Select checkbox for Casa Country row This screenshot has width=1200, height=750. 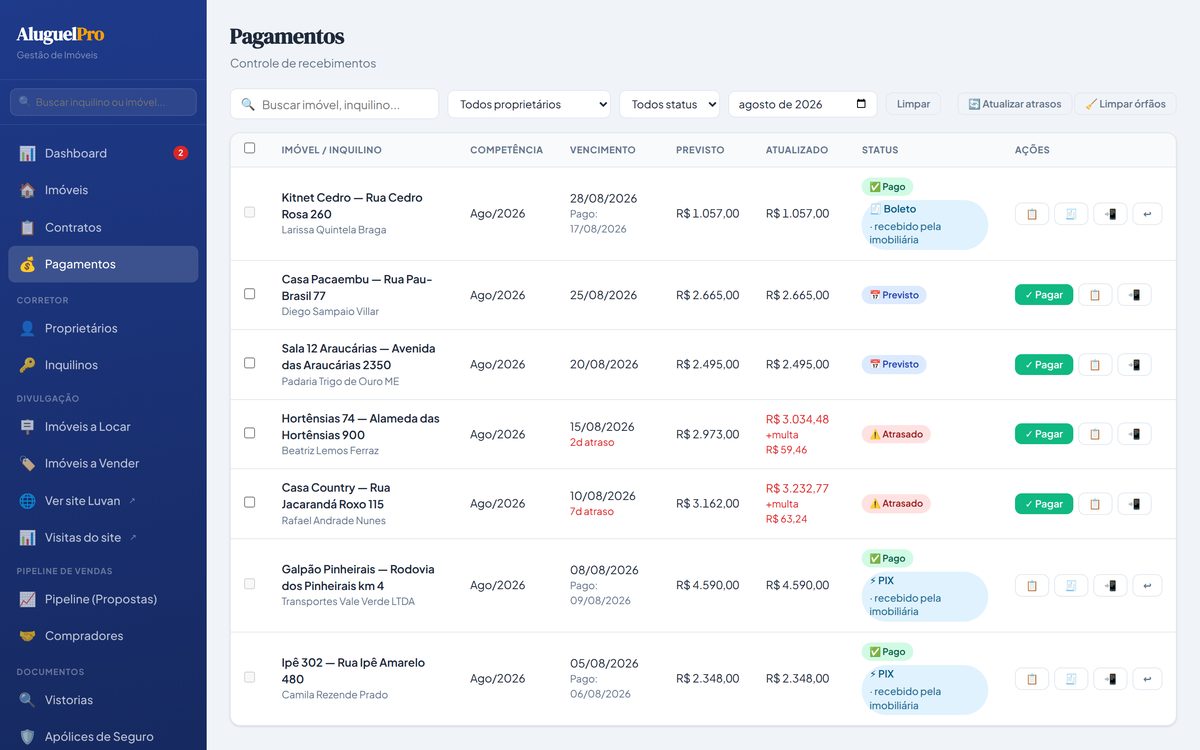click(x=250, y=502)
